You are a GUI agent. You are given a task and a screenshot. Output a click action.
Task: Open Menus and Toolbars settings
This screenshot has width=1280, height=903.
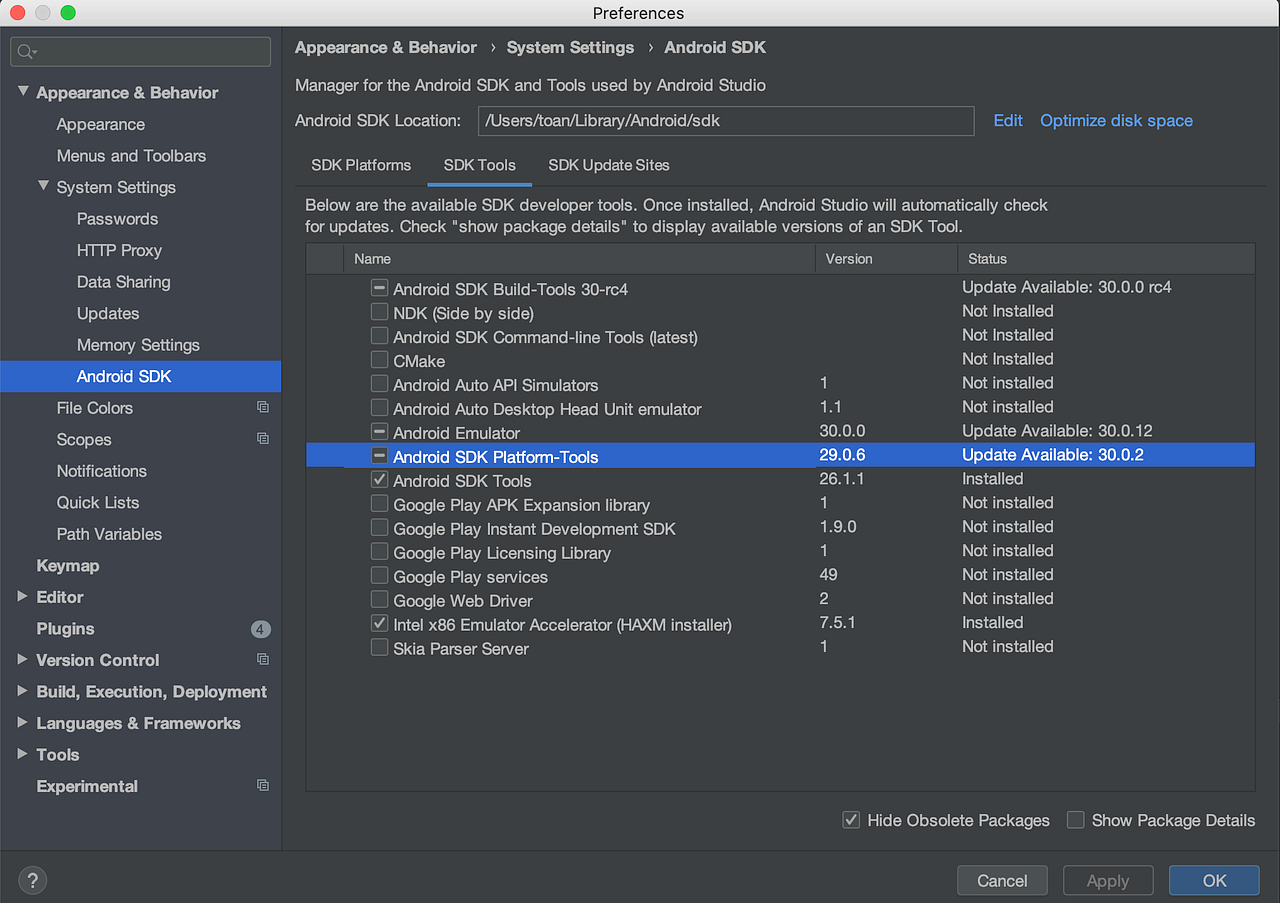(131, 156)
